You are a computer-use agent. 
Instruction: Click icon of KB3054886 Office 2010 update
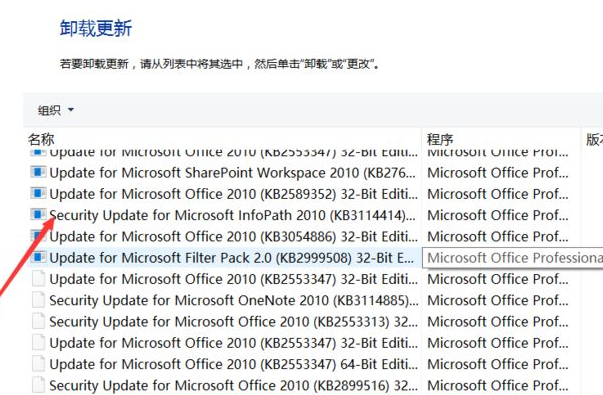(38, 235)
